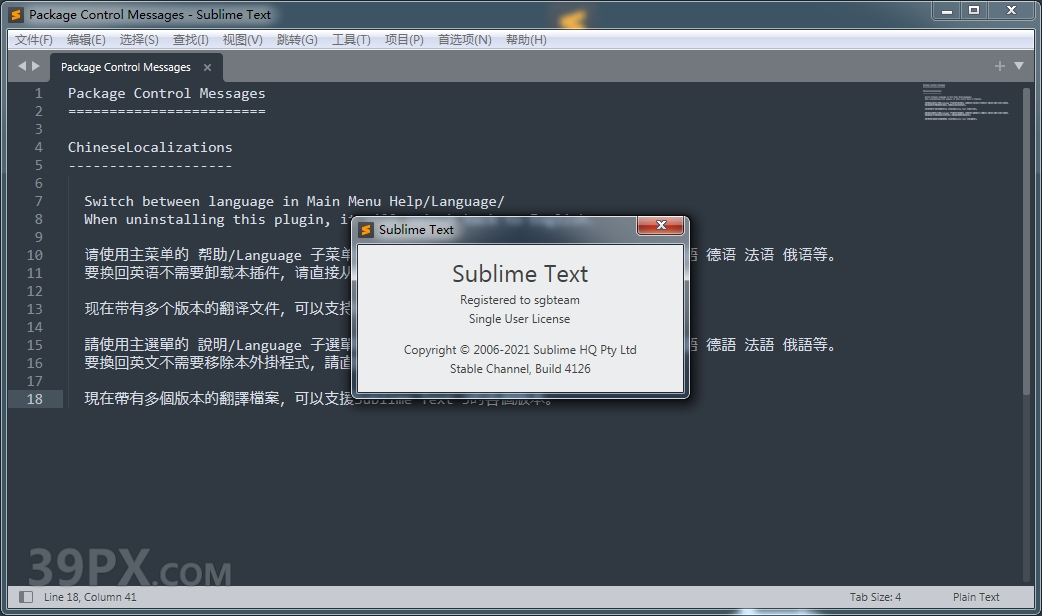This screenshot has width=1042, height=616.
Task: Click line number 4 in gutter
Action: pos(39,147)
